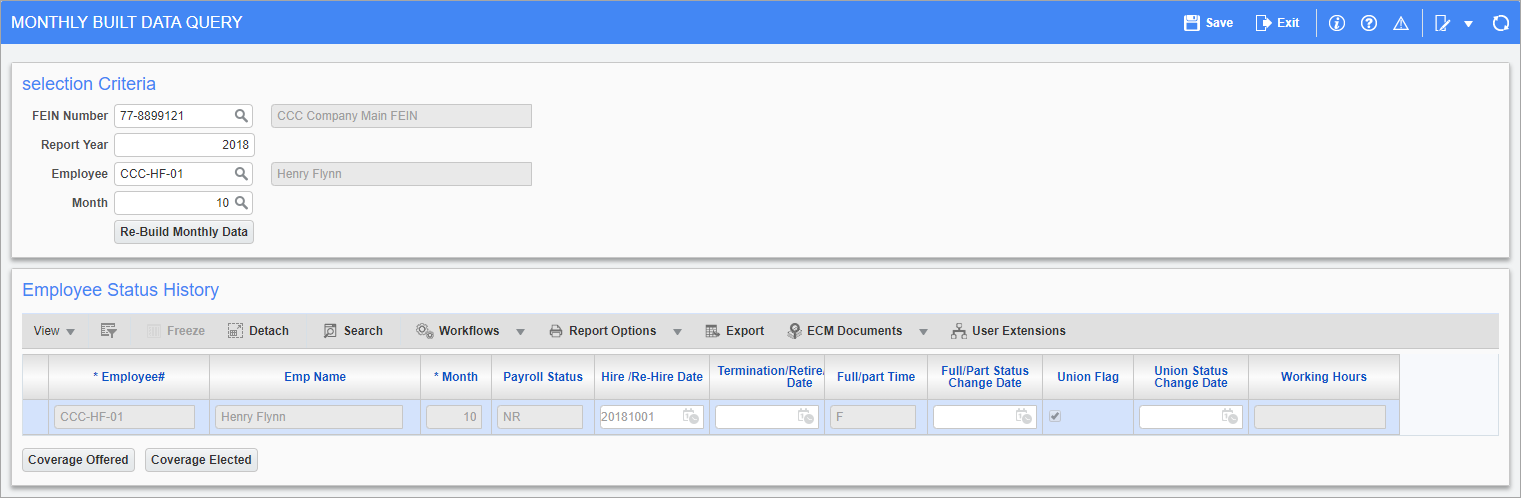
Task: Select the row selector for CCC-HF-01
Action: (35, 417)
